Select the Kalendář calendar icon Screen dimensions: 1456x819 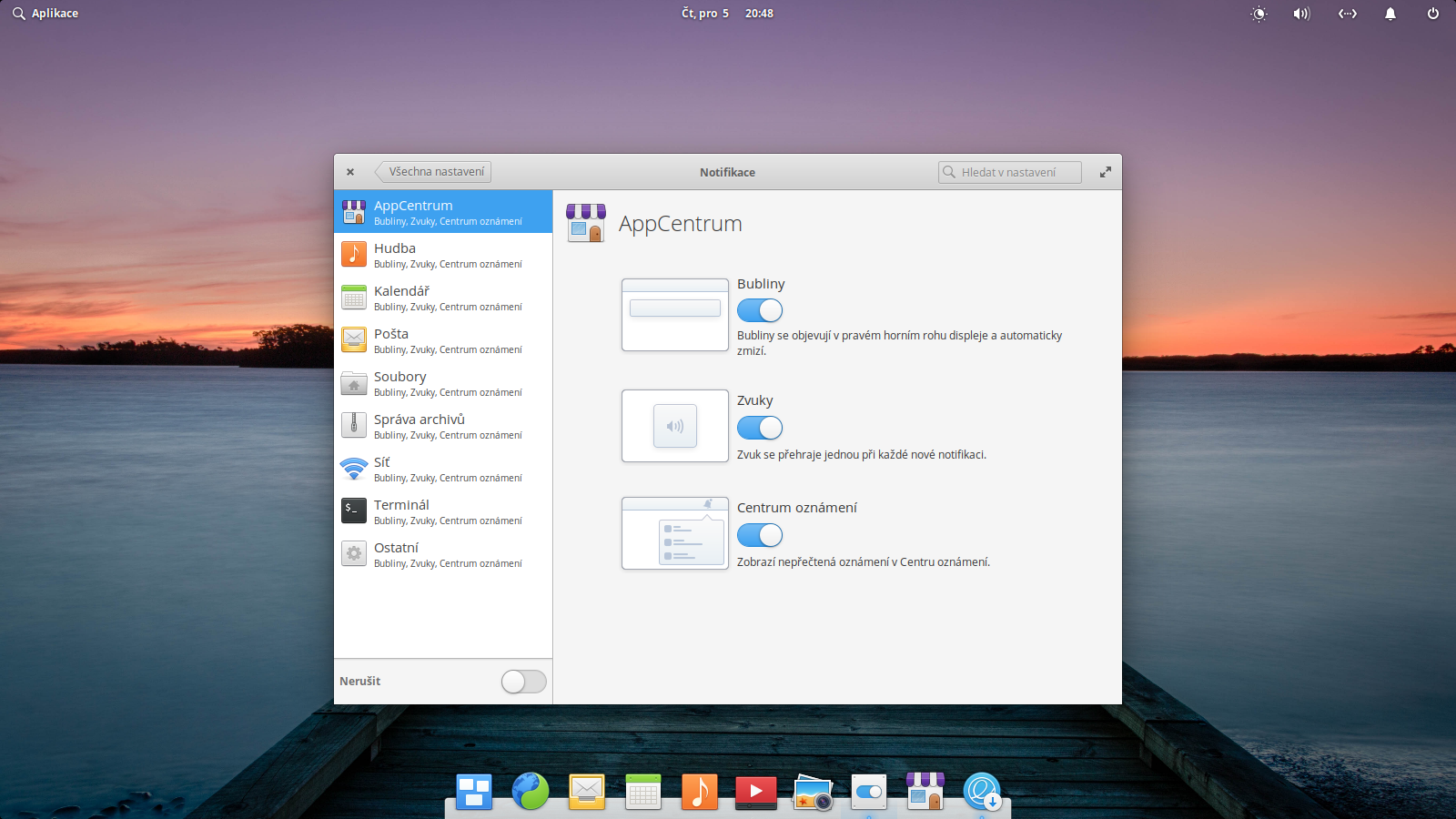[354, 298]
